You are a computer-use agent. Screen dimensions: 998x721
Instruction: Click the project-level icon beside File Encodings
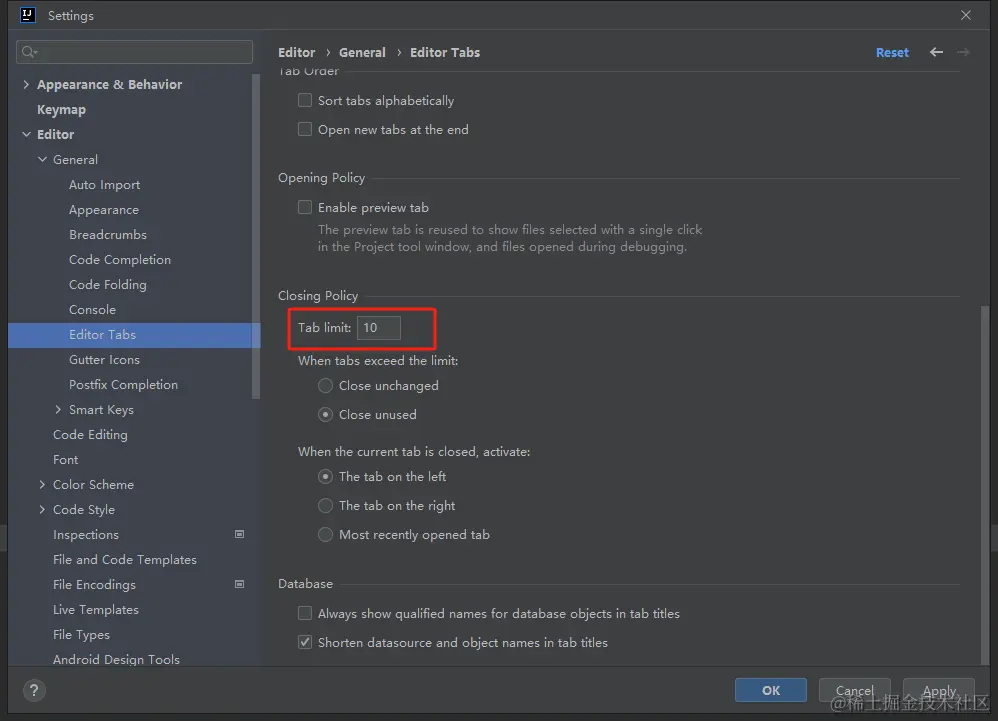pyautogui.click(x=239, y=584)
